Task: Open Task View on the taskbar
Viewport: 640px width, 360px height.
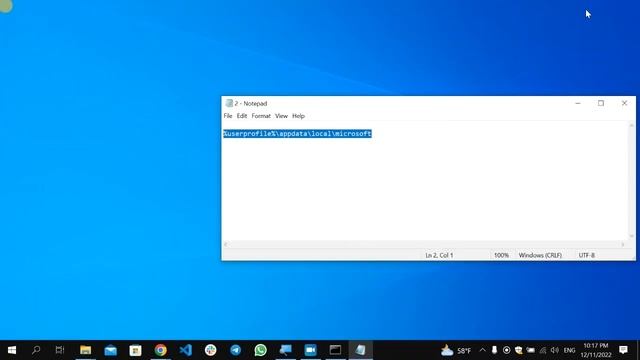Action: (x=60, y=350)
